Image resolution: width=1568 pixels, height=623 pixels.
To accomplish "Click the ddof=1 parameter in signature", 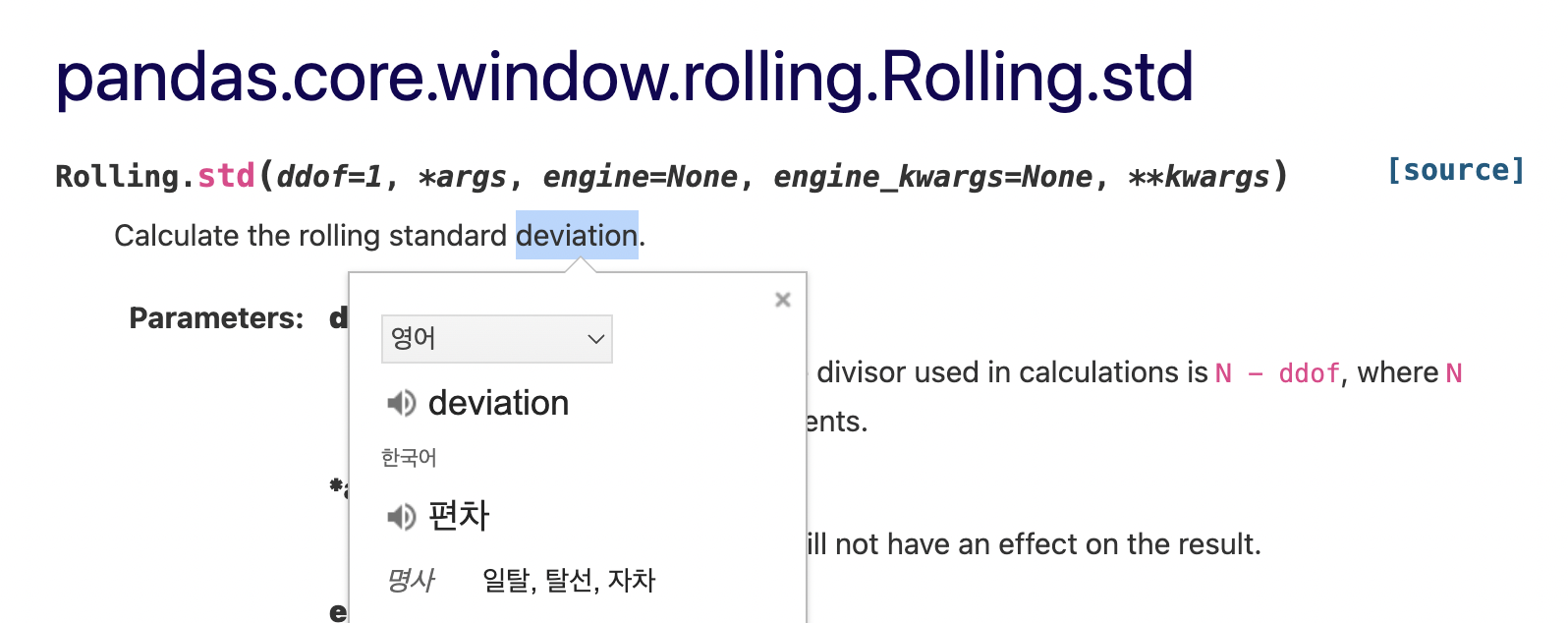I will [329, 177].
